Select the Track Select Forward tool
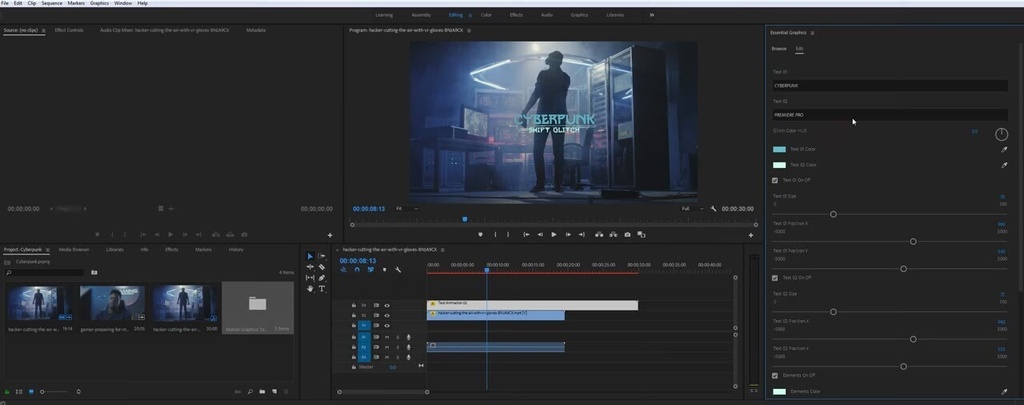The height and width of the screenshot is (405, 1024). click(x=321, y=256)
